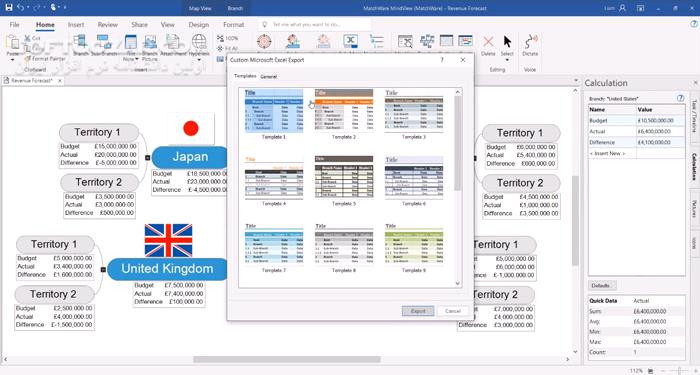
Task: Select the Japan branch
Action: coord(190,157)
